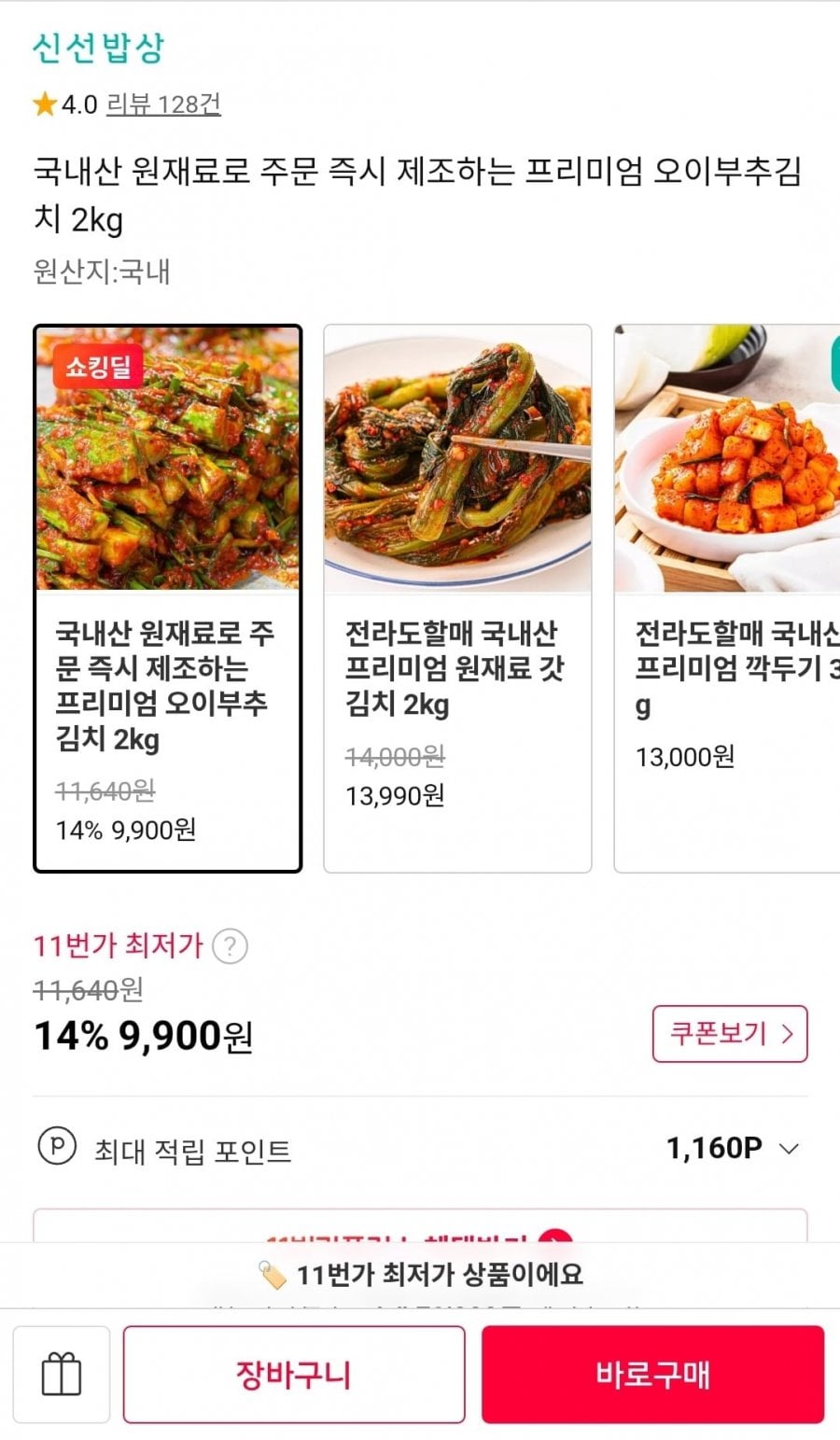Open the 리뷰 128건 reviews link

tap(163, 105)
